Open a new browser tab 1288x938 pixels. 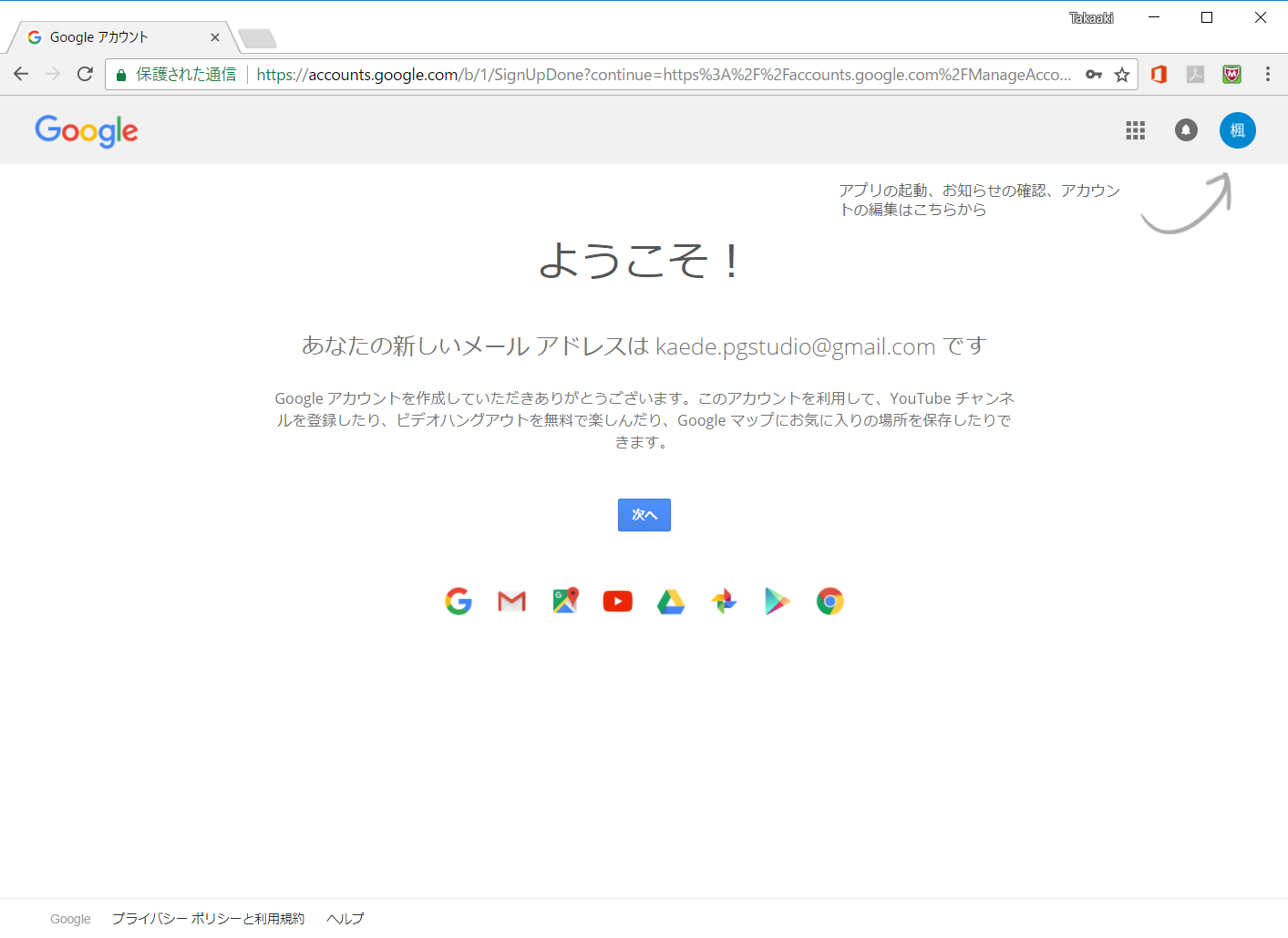pos(257,38)
